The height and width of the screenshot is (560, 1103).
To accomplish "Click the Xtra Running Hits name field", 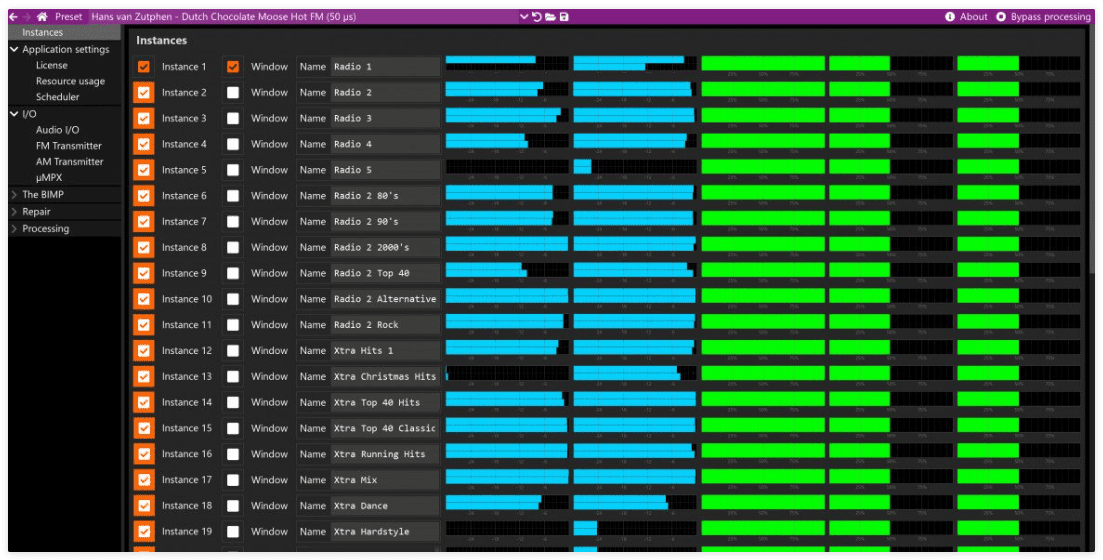I will [385, 454].
